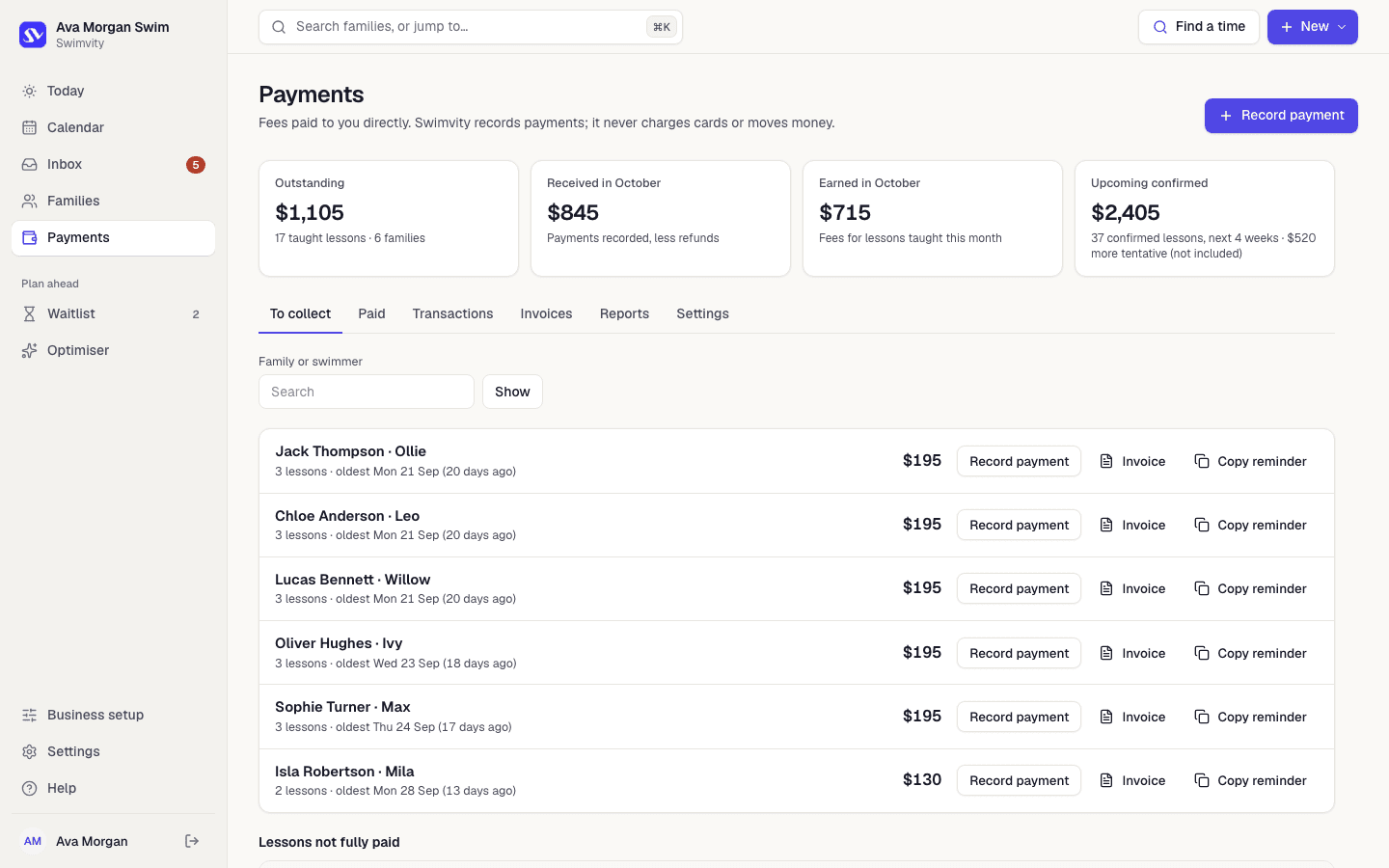Click Ava Morgan profile at bottom
Image resolution: width=1389 pixels, height=868 pixels.
click(92, 841)
